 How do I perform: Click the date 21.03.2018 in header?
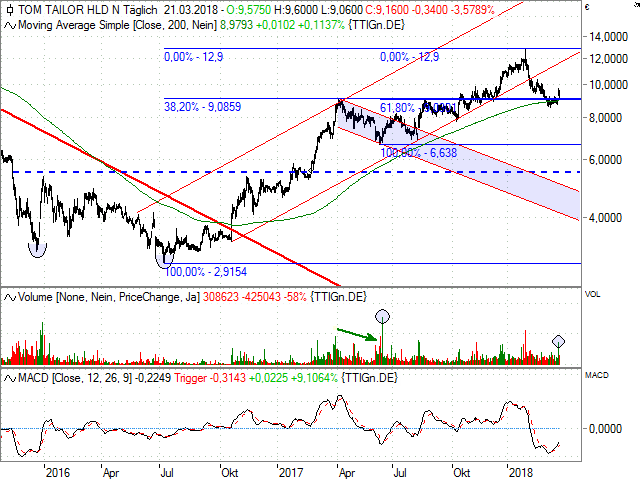point(191,10)
